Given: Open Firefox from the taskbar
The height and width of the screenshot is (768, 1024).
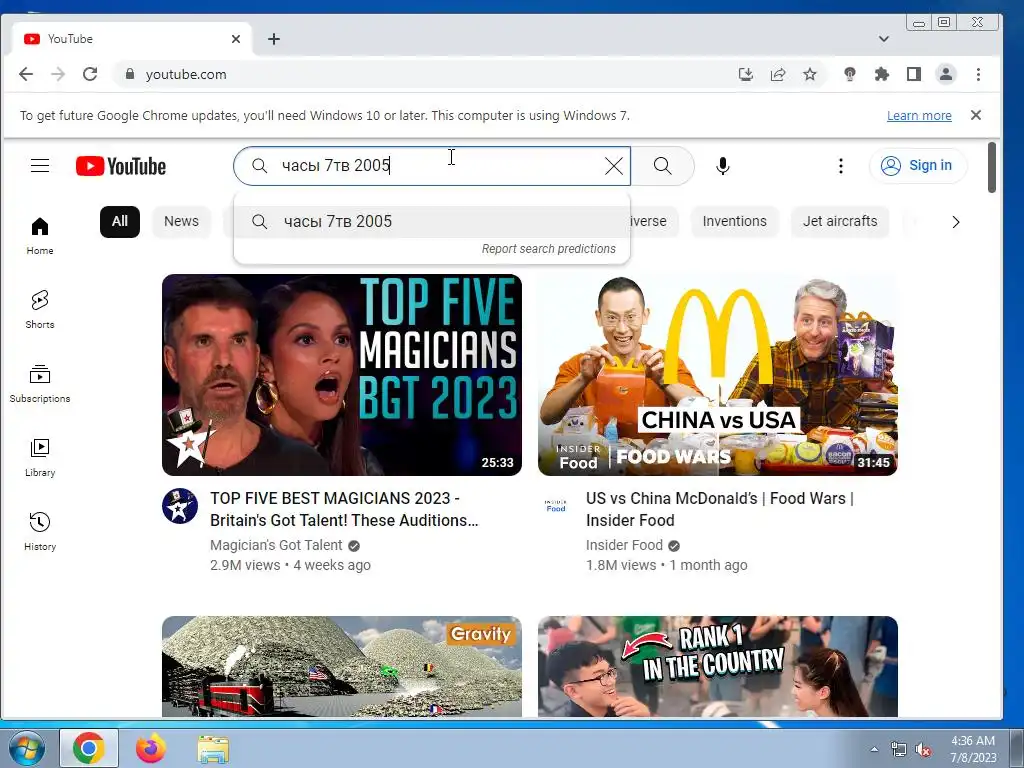Looking at the screenshot, I should tap(151, 748).
